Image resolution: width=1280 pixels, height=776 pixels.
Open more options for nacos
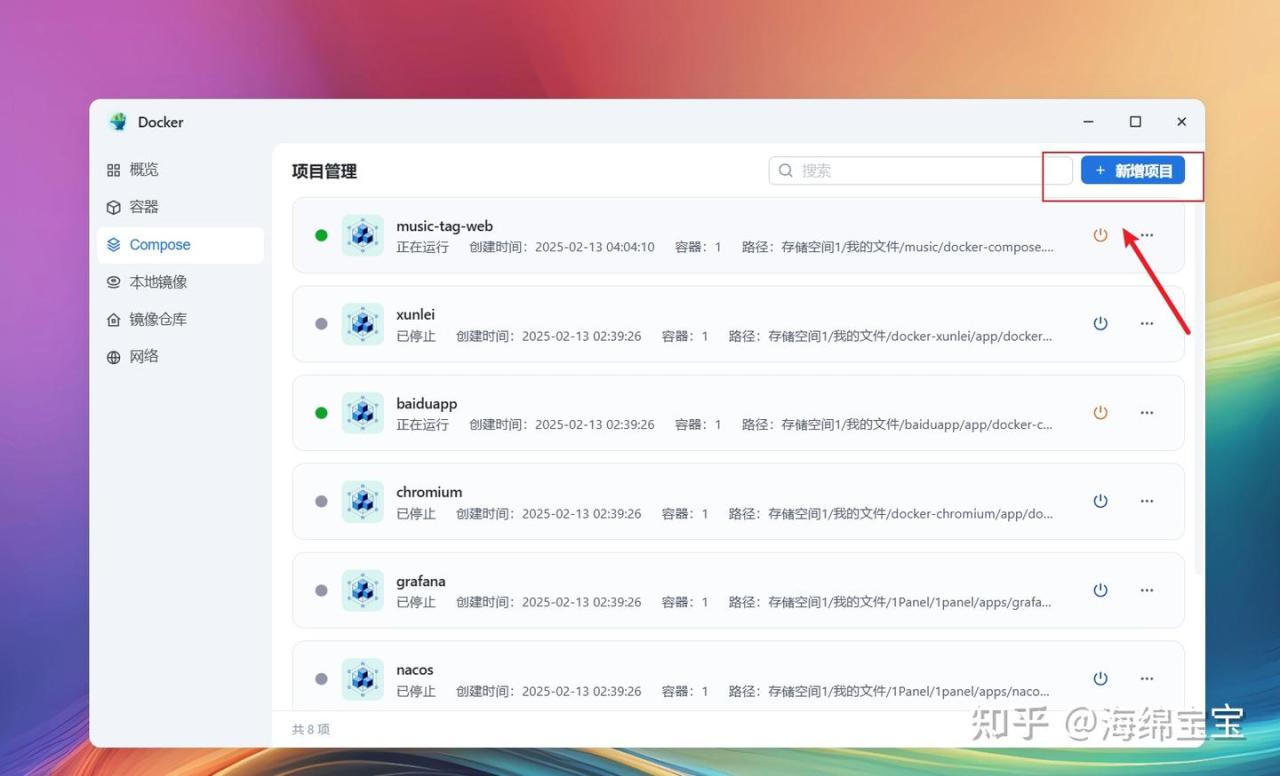tap(1147, 678)
